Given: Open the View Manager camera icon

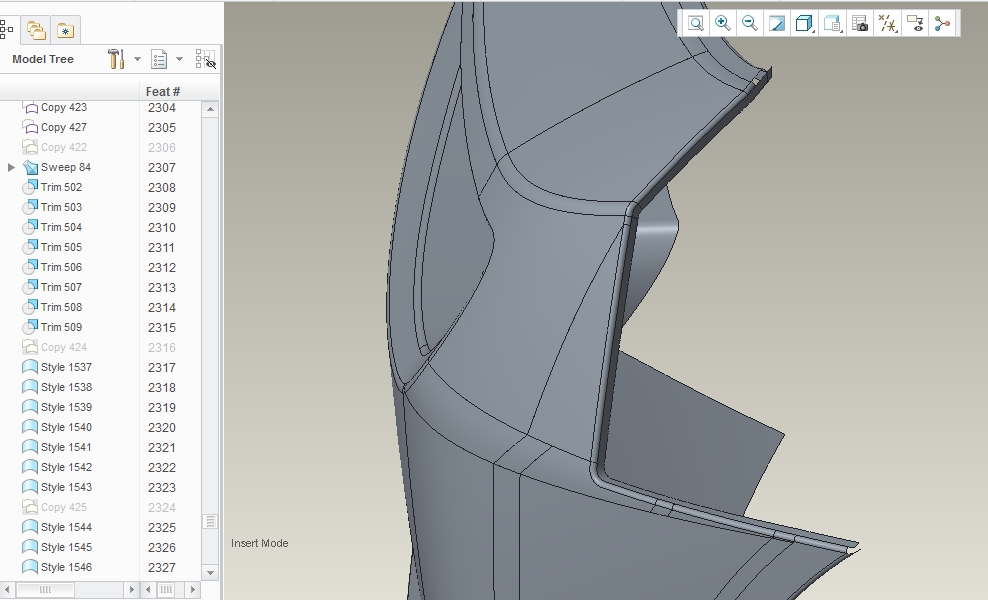Looking at the screenshot, I should (x=859, y=24).
